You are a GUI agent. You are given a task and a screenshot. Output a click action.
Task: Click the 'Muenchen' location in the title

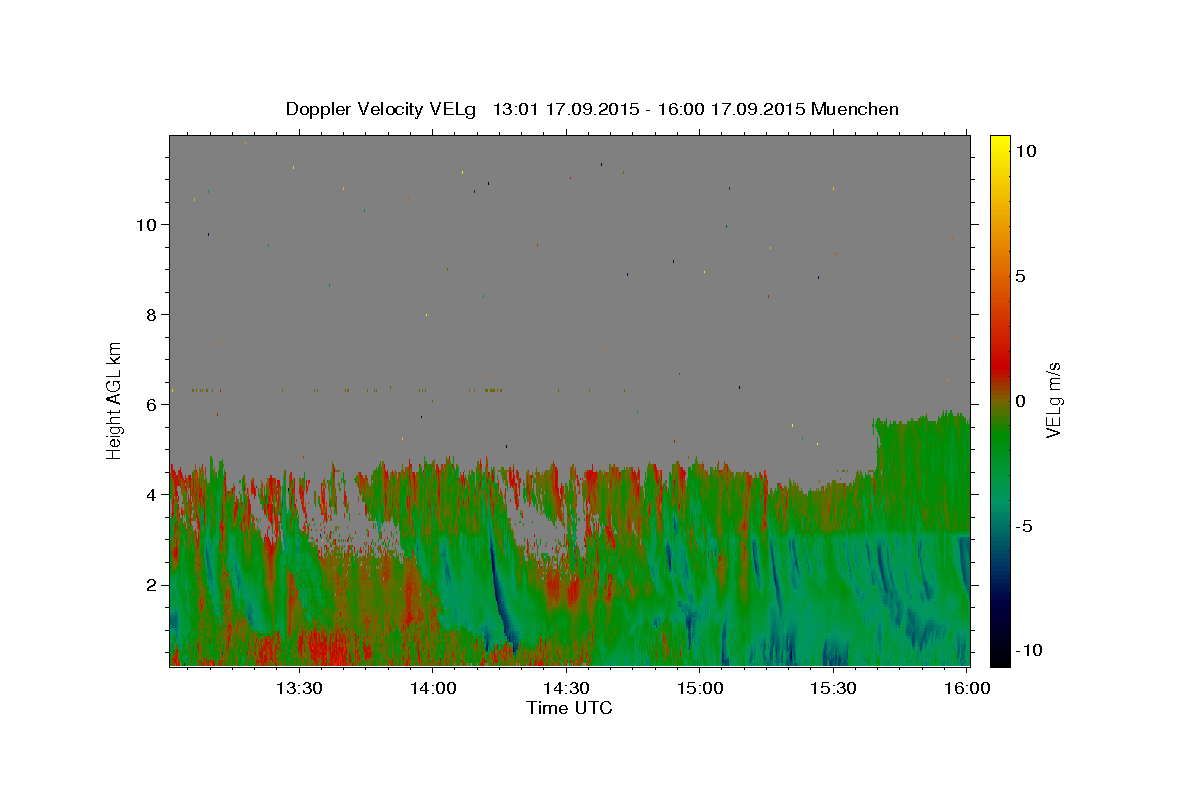coord(855,109)
